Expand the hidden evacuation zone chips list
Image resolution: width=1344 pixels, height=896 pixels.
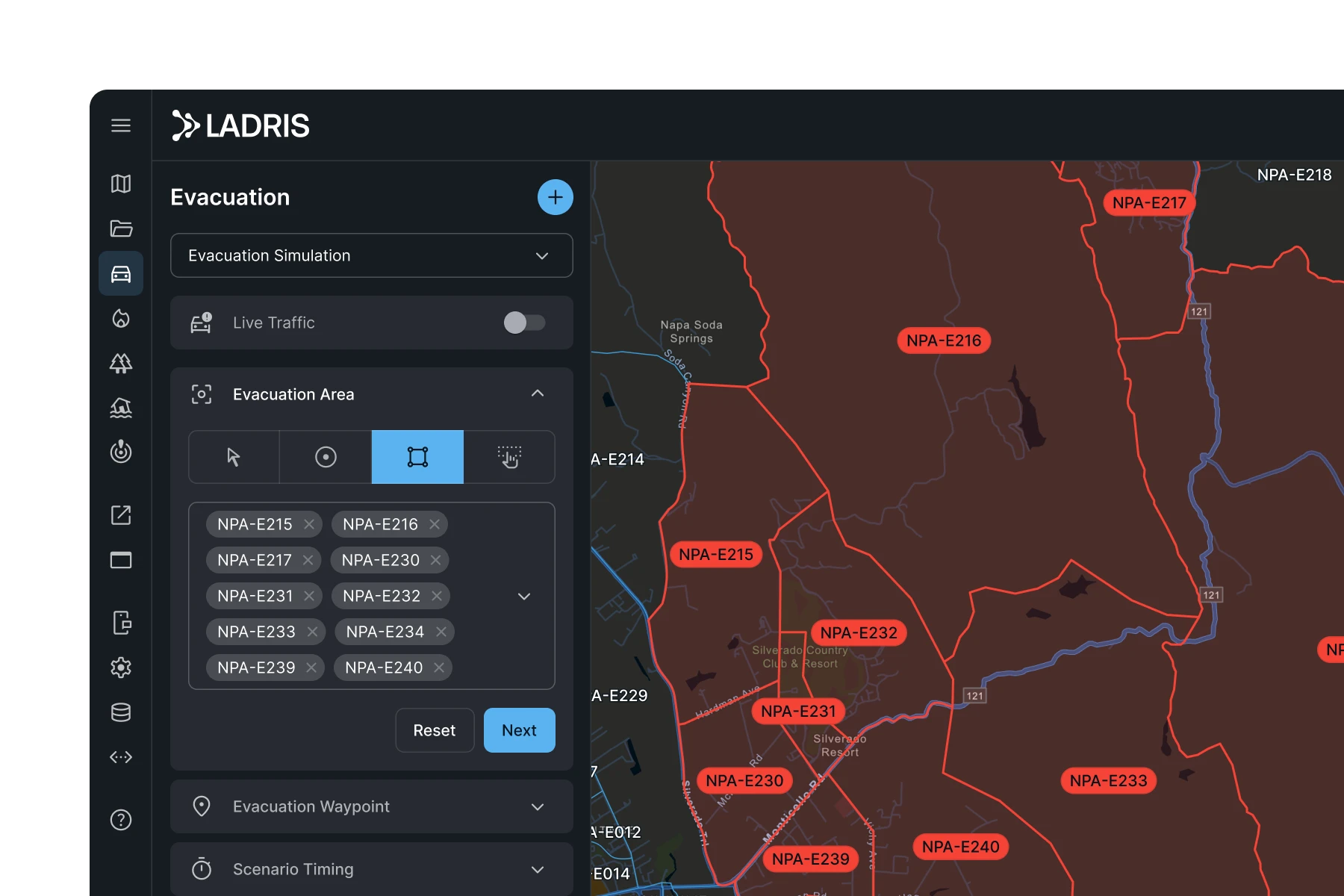pyautogui.click(x=523, y=596)
